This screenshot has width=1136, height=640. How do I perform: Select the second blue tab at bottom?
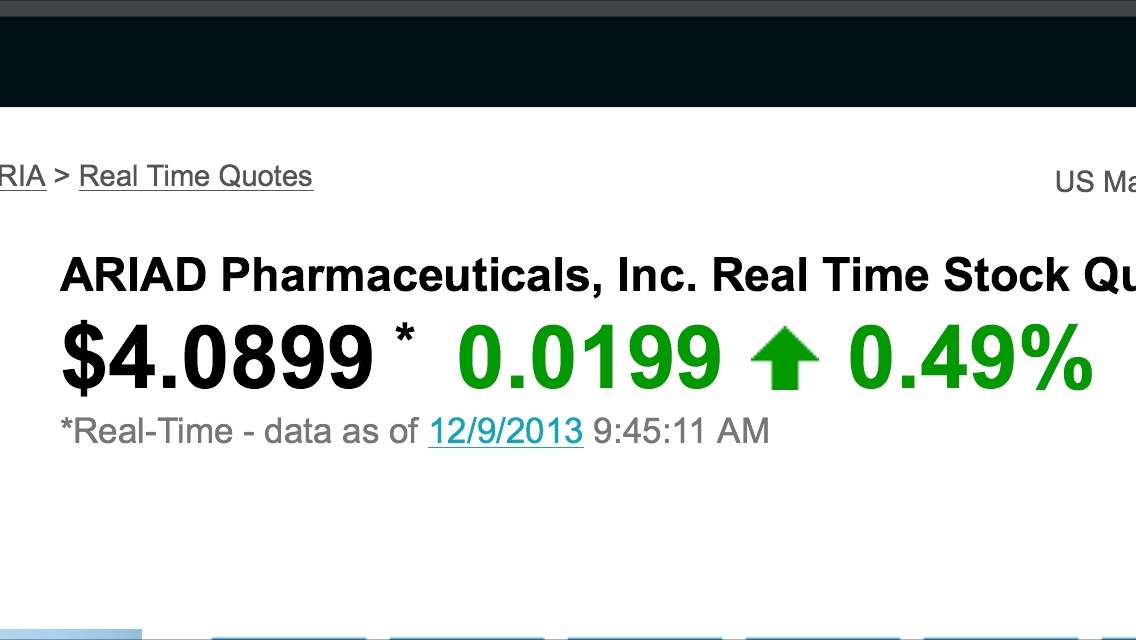point(290,633)
